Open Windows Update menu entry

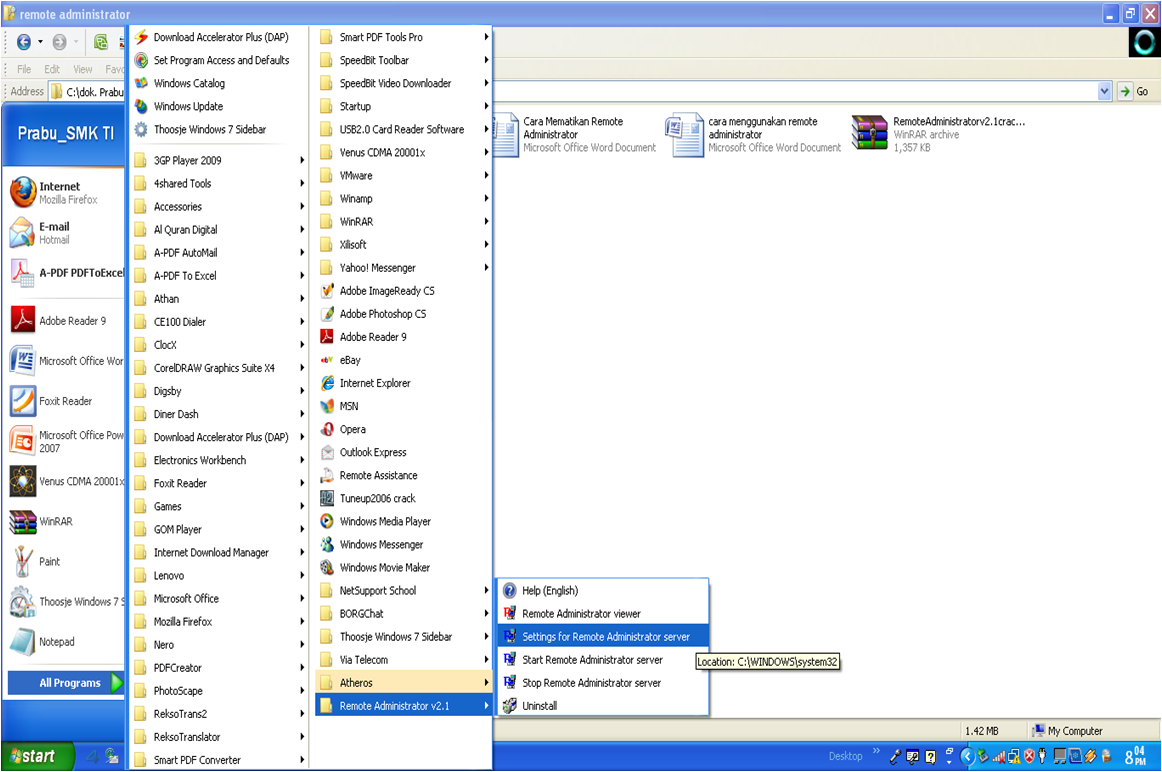[x=219, y=106]
